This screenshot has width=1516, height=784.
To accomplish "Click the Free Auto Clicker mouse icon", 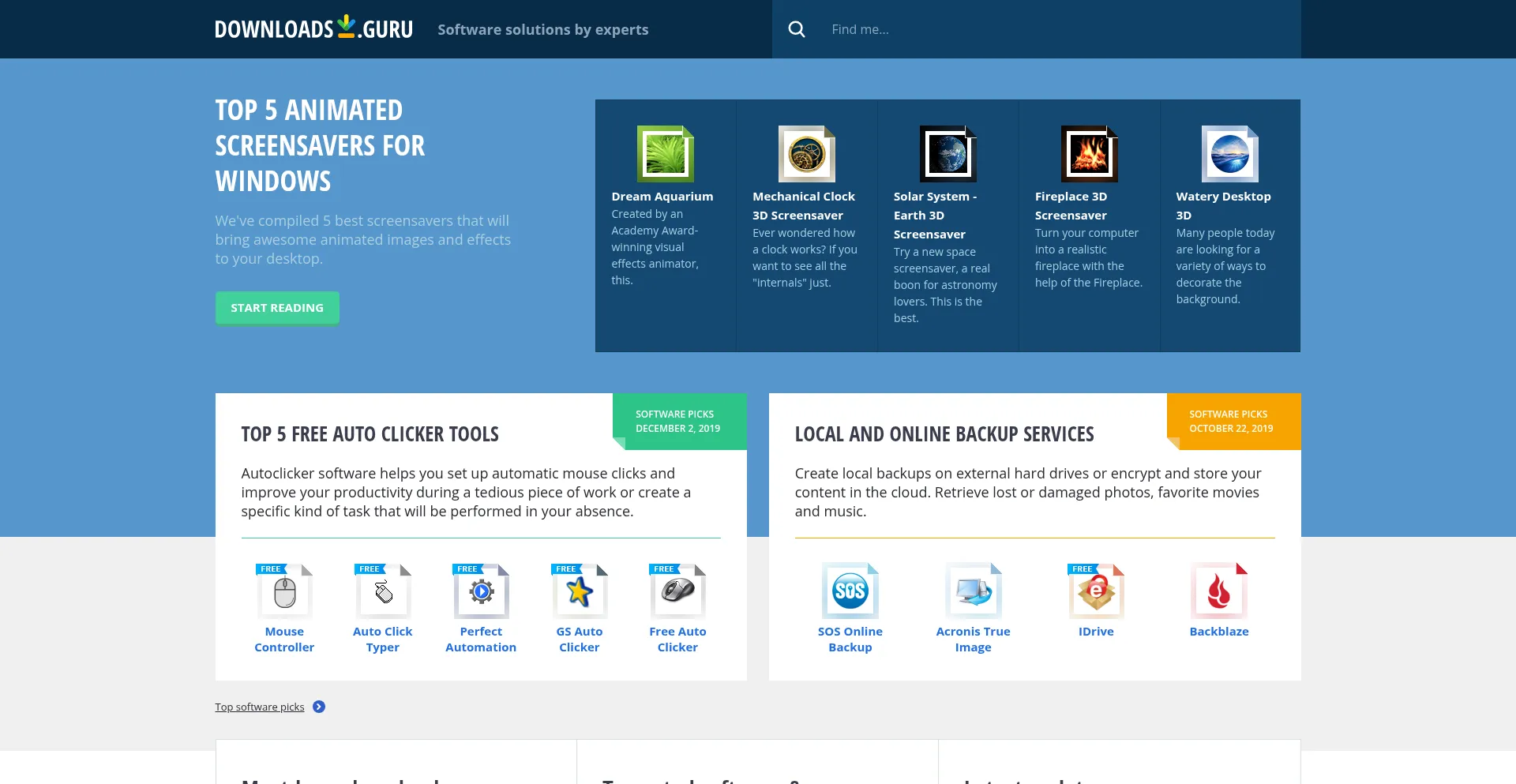I will tap(677, 591).
